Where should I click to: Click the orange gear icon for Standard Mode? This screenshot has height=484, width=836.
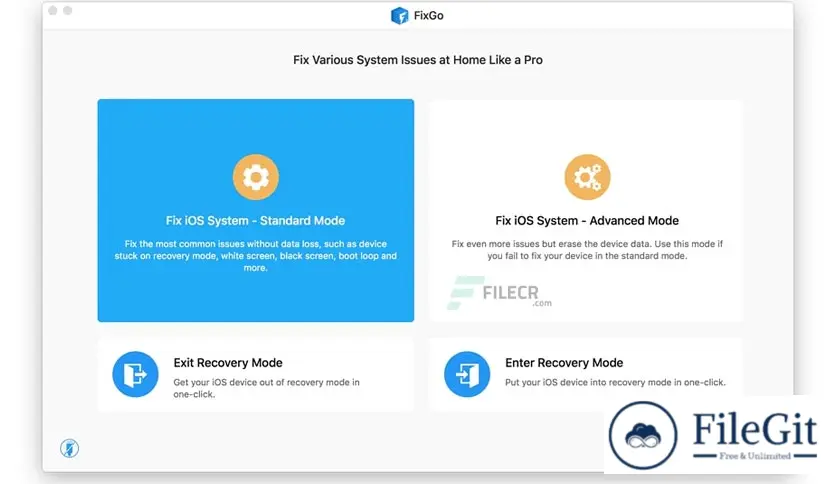pos(255,177)
